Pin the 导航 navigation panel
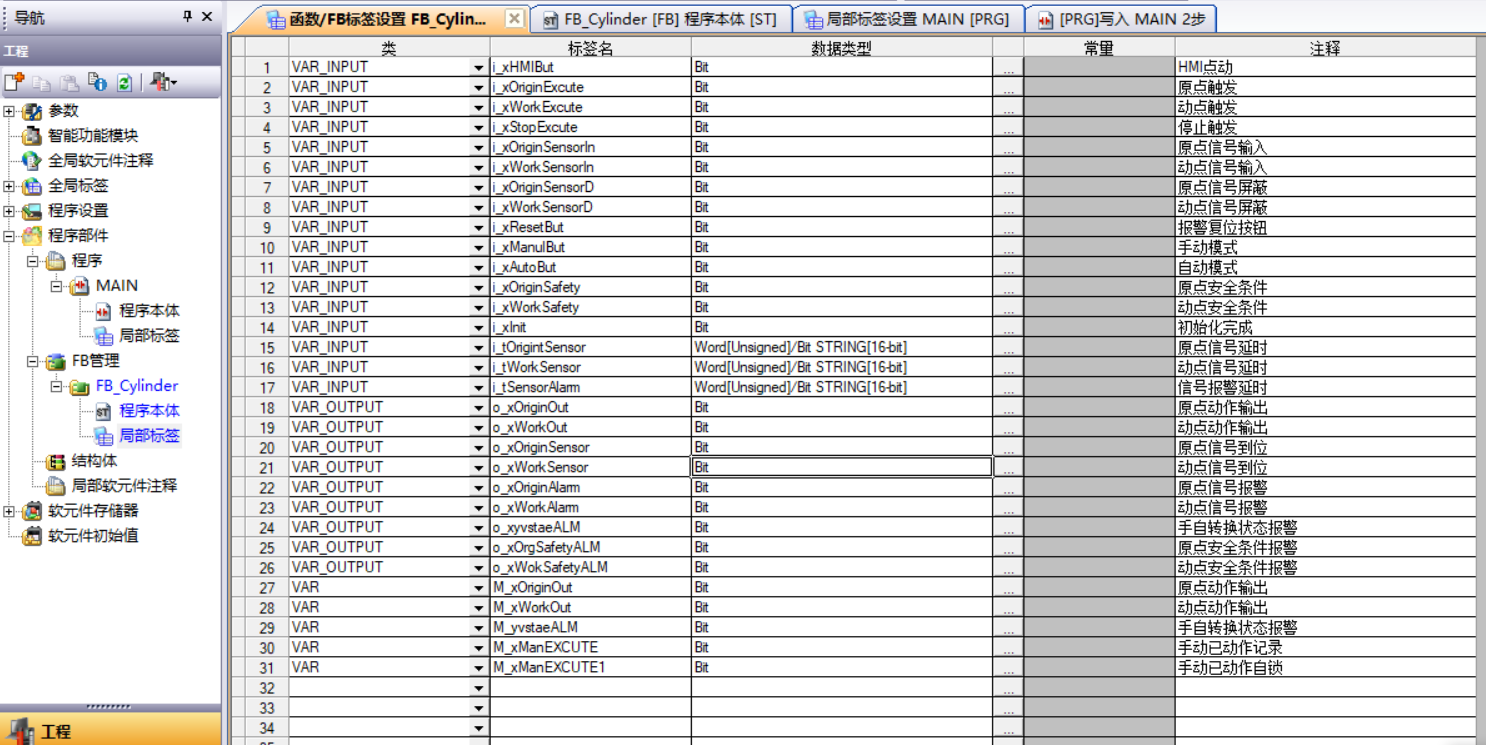This screenshot has height=745, width=1486. 187,17
